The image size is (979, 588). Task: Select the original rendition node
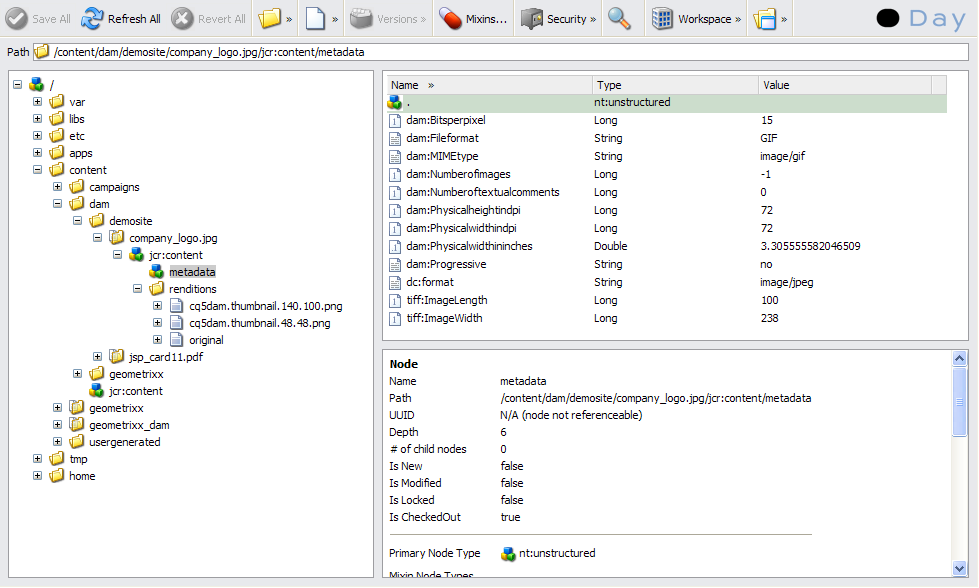[x=206, y=340]
